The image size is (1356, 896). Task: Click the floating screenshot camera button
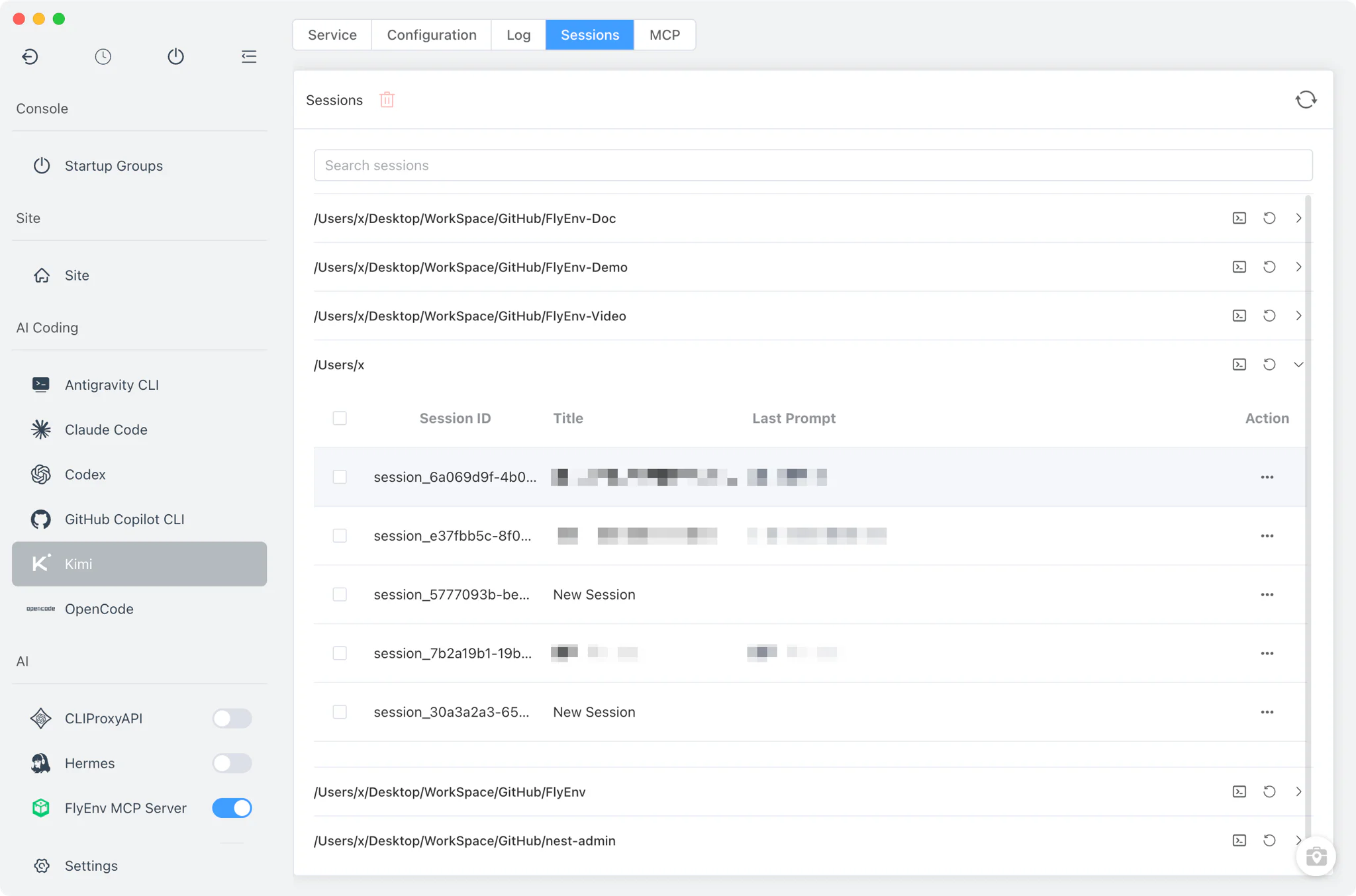point(1316,856)
